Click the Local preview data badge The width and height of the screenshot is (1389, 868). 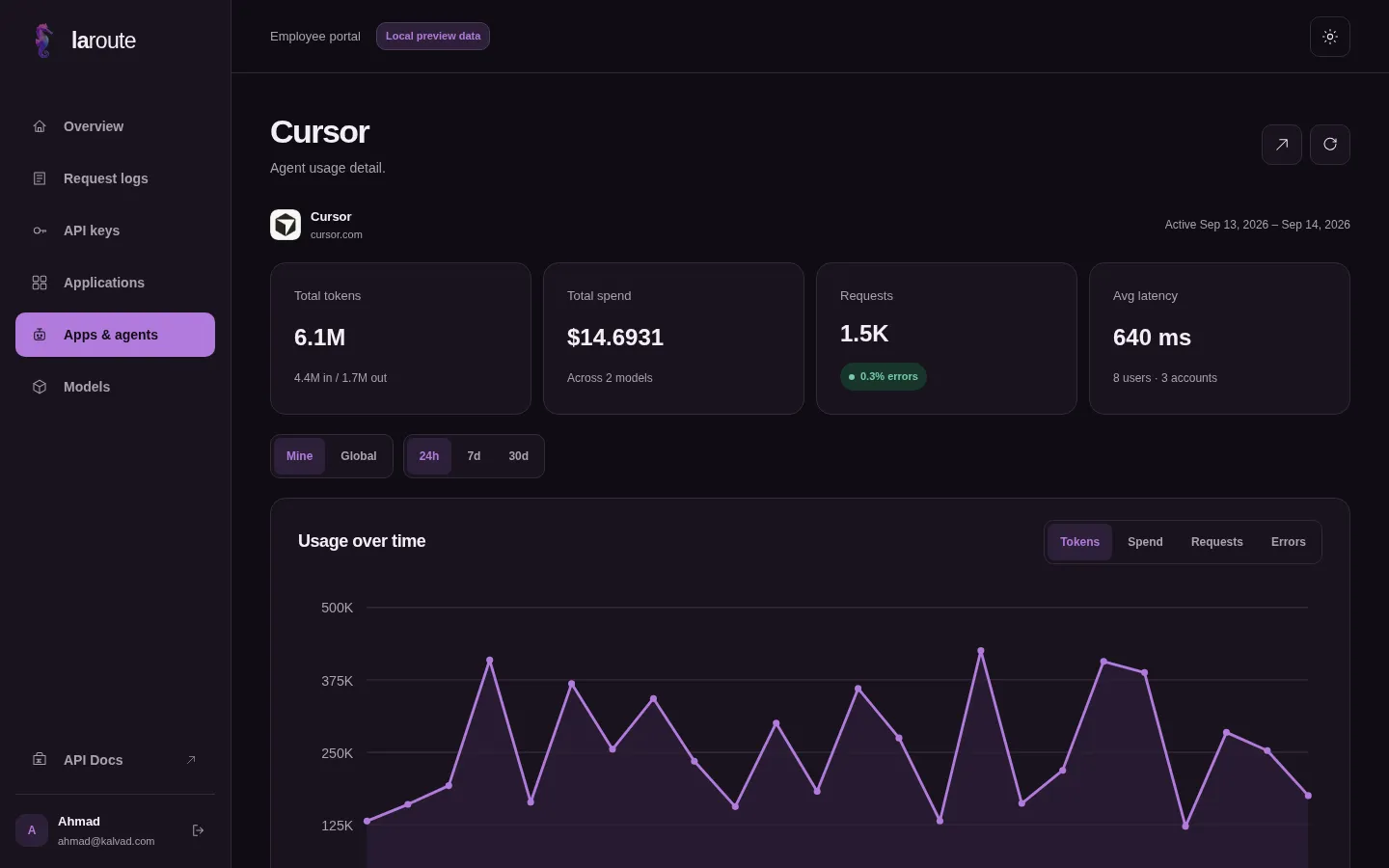433,37
